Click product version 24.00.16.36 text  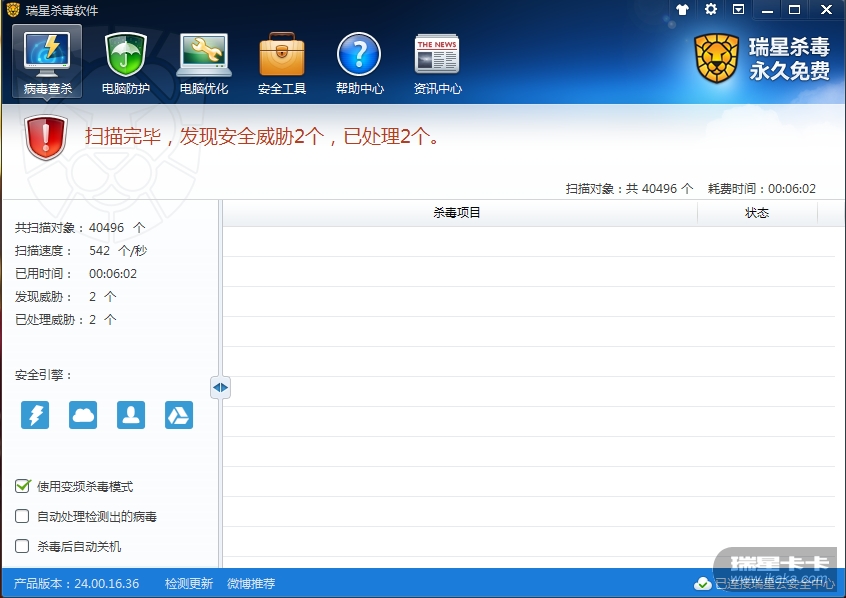(76, 583)
